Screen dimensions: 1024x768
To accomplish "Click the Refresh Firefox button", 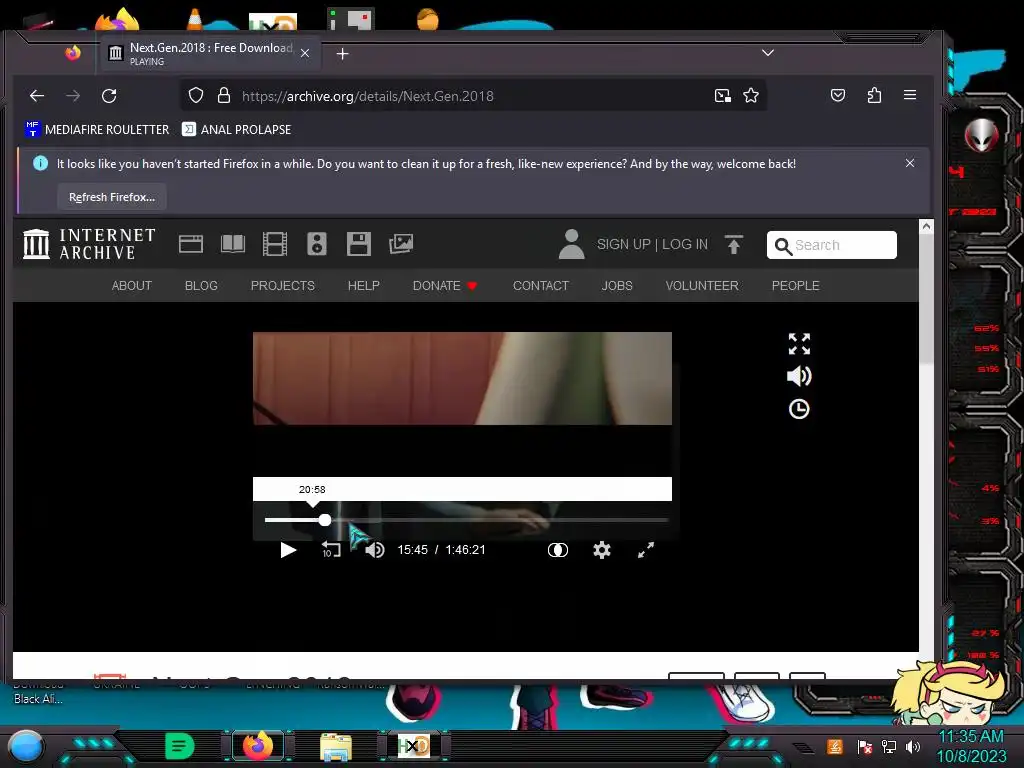I will 112,197.
